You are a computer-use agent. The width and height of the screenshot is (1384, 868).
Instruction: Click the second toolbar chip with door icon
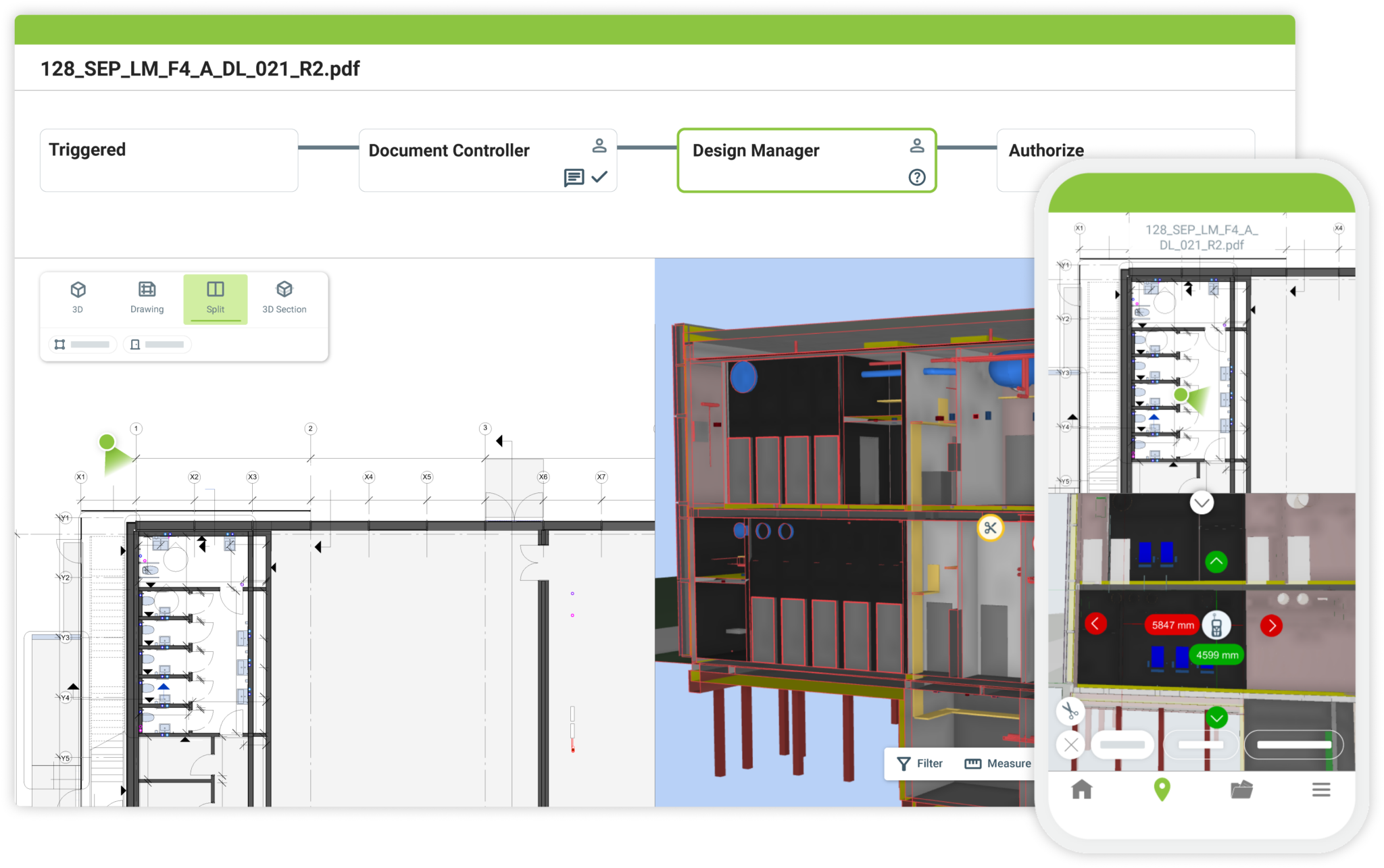tap(157, 344)
